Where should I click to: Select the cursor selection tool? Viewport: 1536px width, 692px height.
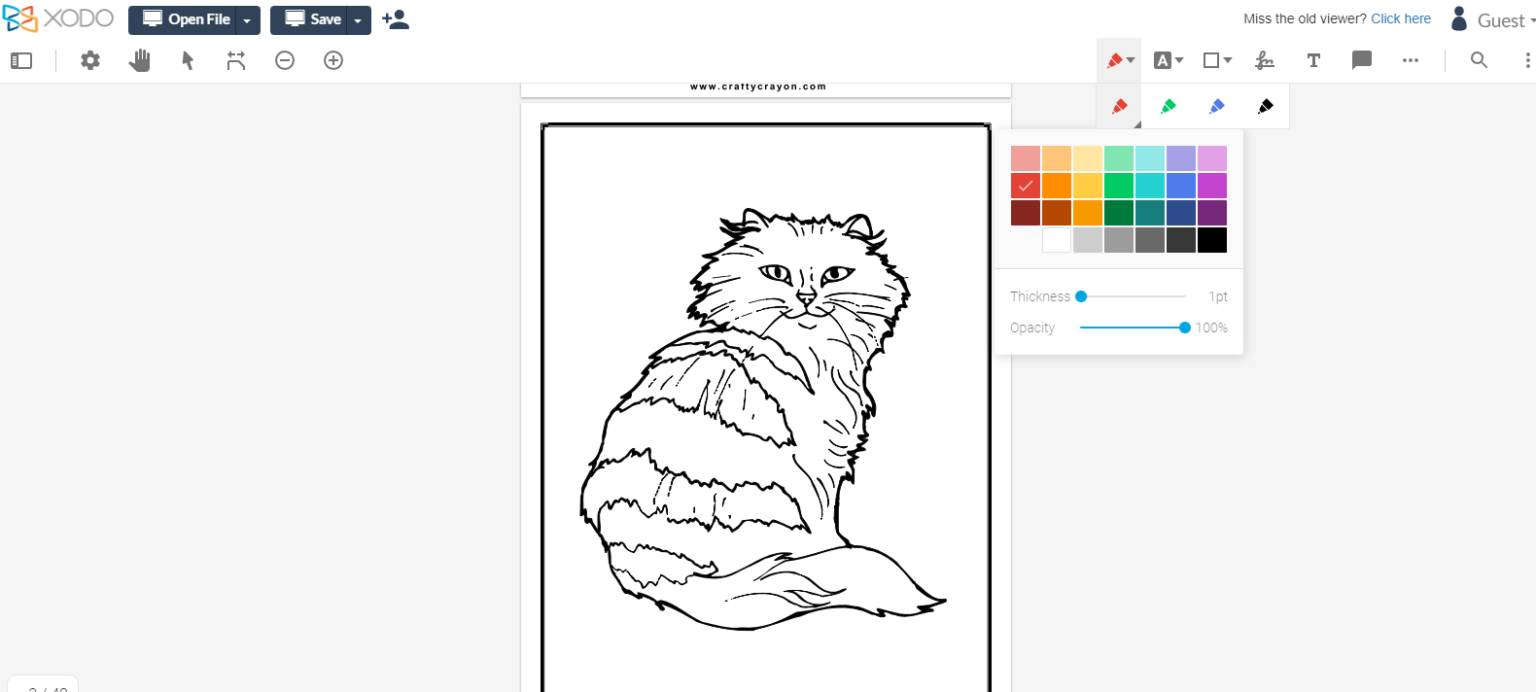(186, 60)
